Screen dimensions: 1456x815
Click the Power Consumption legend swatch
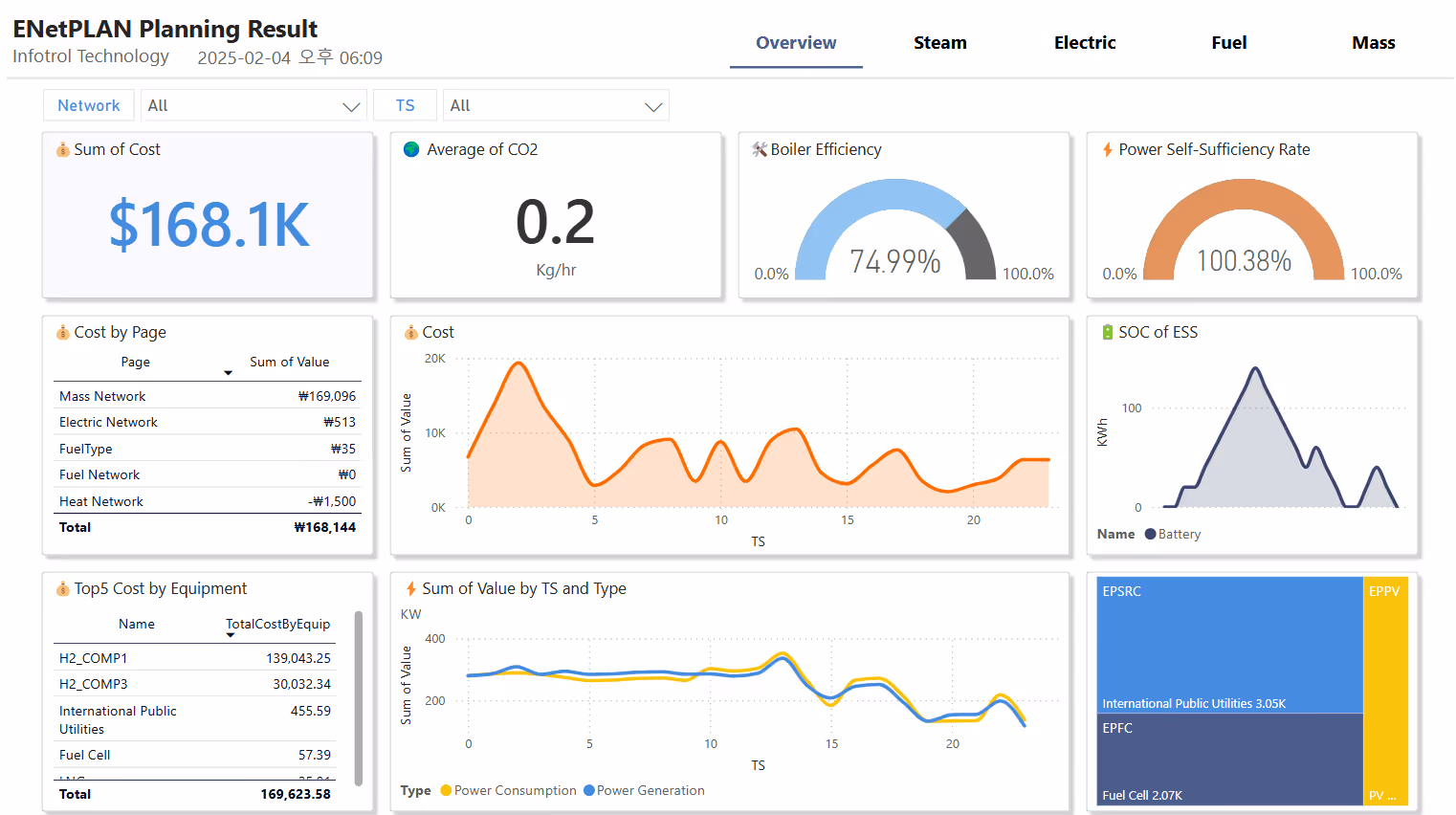pos(446,790)
